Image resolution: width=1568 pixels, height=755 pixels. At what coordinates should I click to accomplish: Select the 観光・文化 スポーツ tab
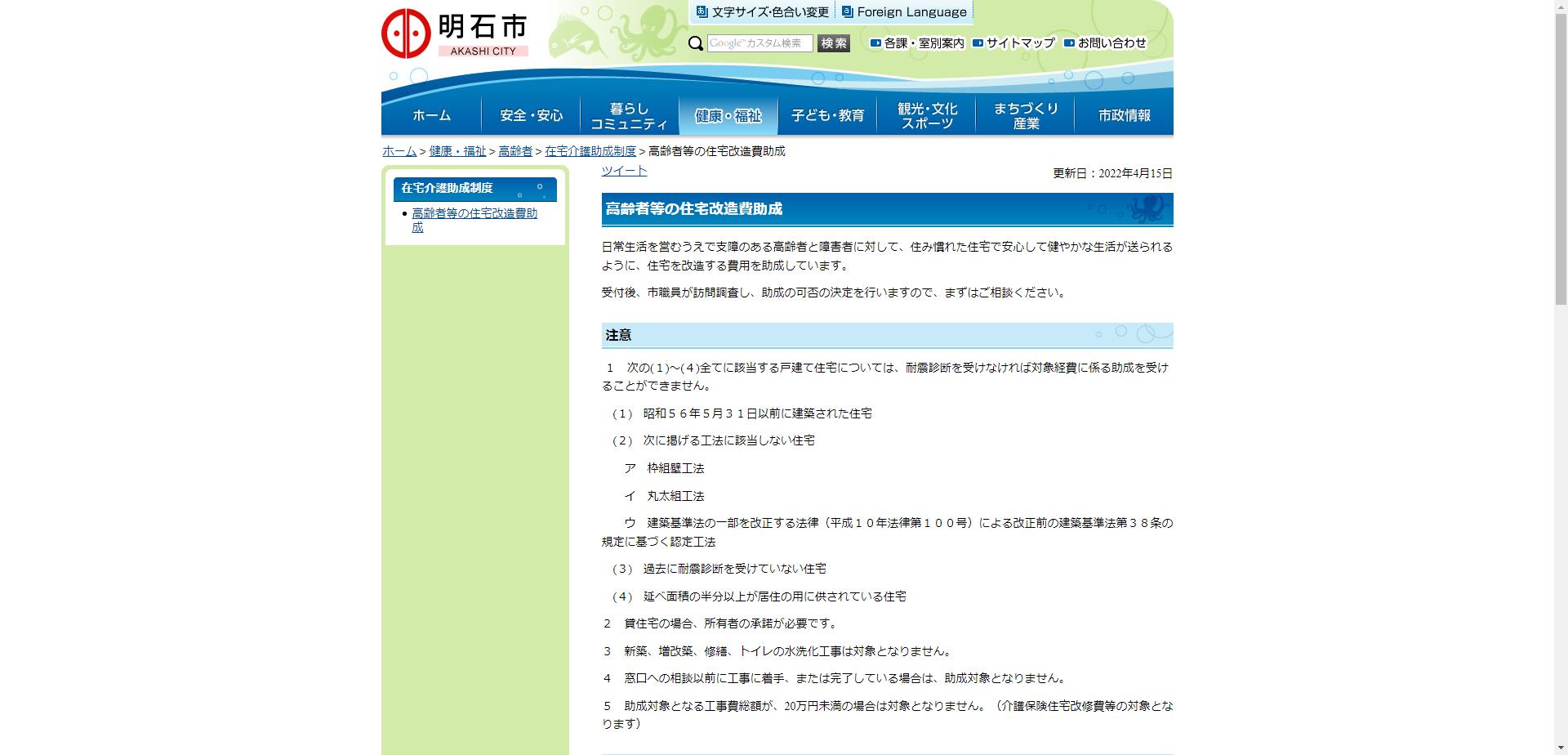(926, 115)
